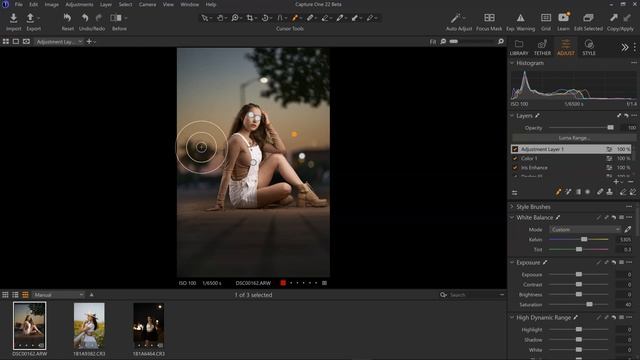Select the Zoom loupe cursor tool
The width and height of the screenshot is (640, 360).
coord(235,18)
